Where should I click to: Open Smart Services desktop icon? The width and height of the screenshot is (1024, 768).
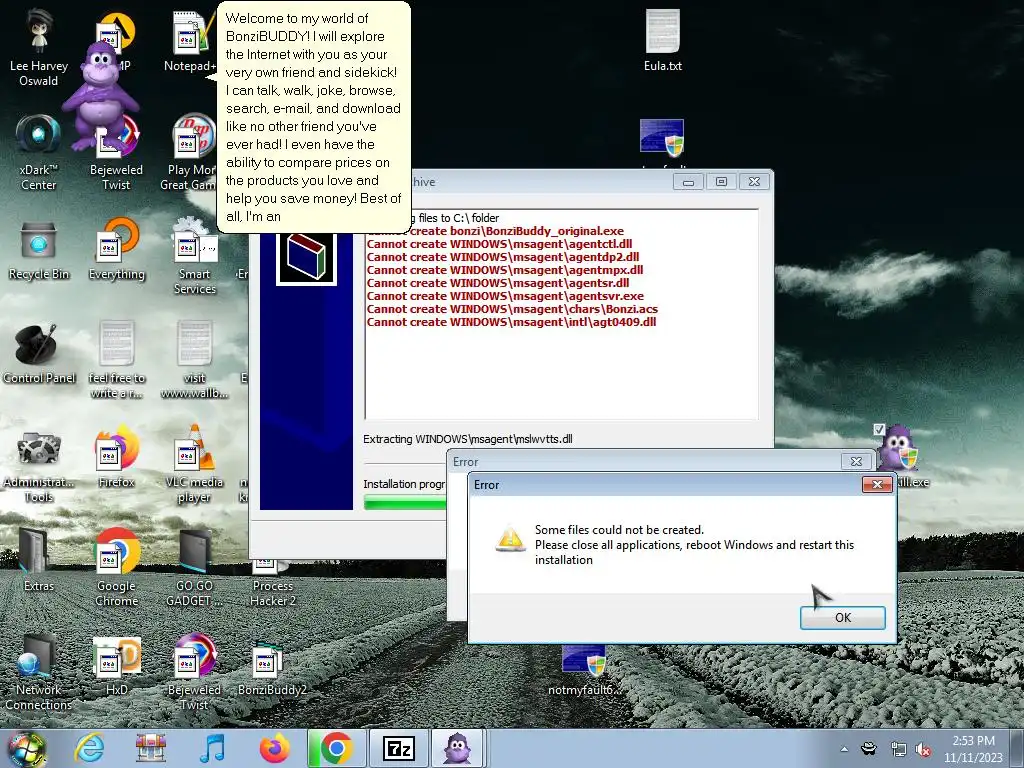(194, 257)
